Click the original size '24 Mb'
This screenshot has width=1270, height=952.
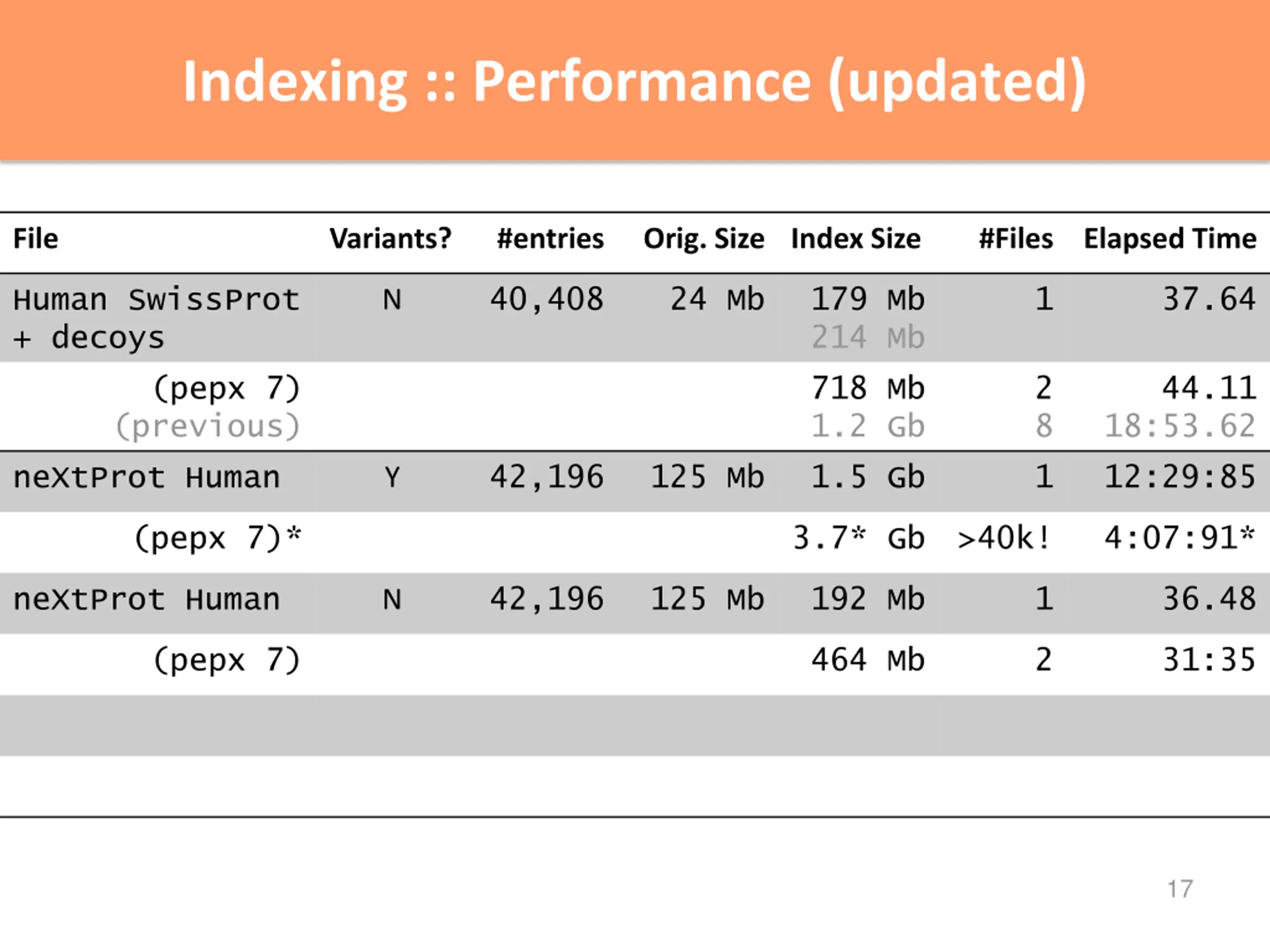[x=717, y=299]
